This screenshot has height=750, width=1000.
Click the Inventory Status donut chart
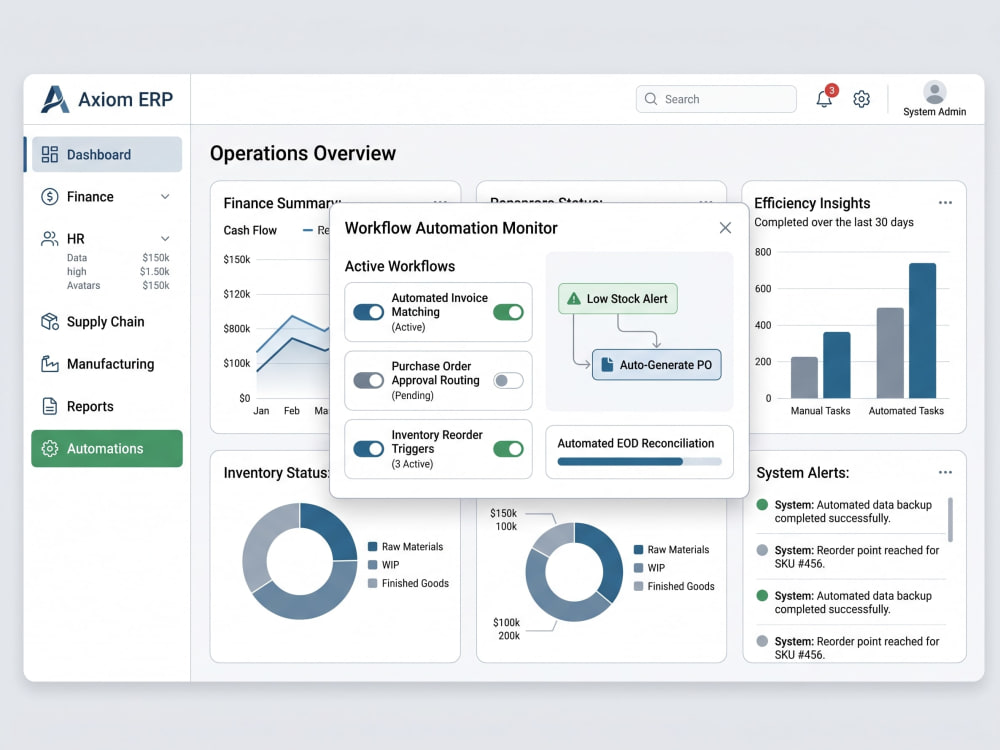(300, 561)
